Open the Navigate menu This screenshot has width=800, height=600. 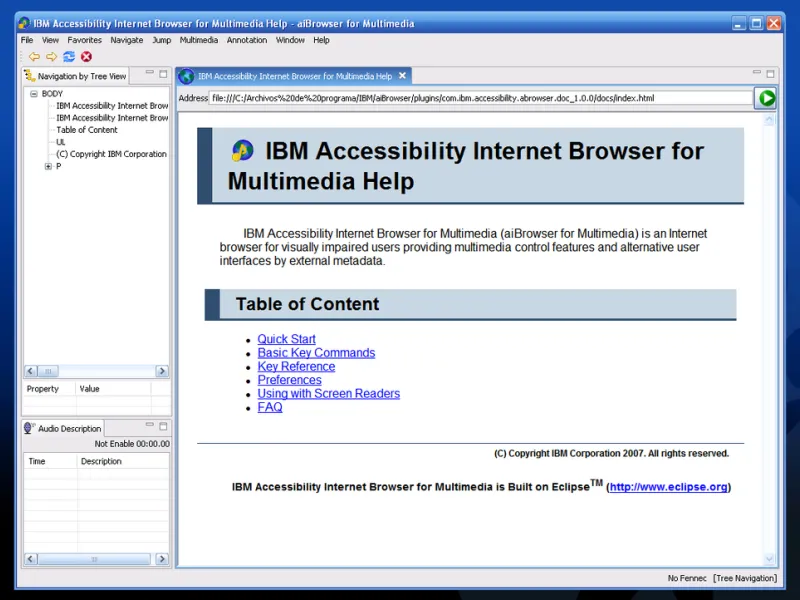tap(127, 40)
